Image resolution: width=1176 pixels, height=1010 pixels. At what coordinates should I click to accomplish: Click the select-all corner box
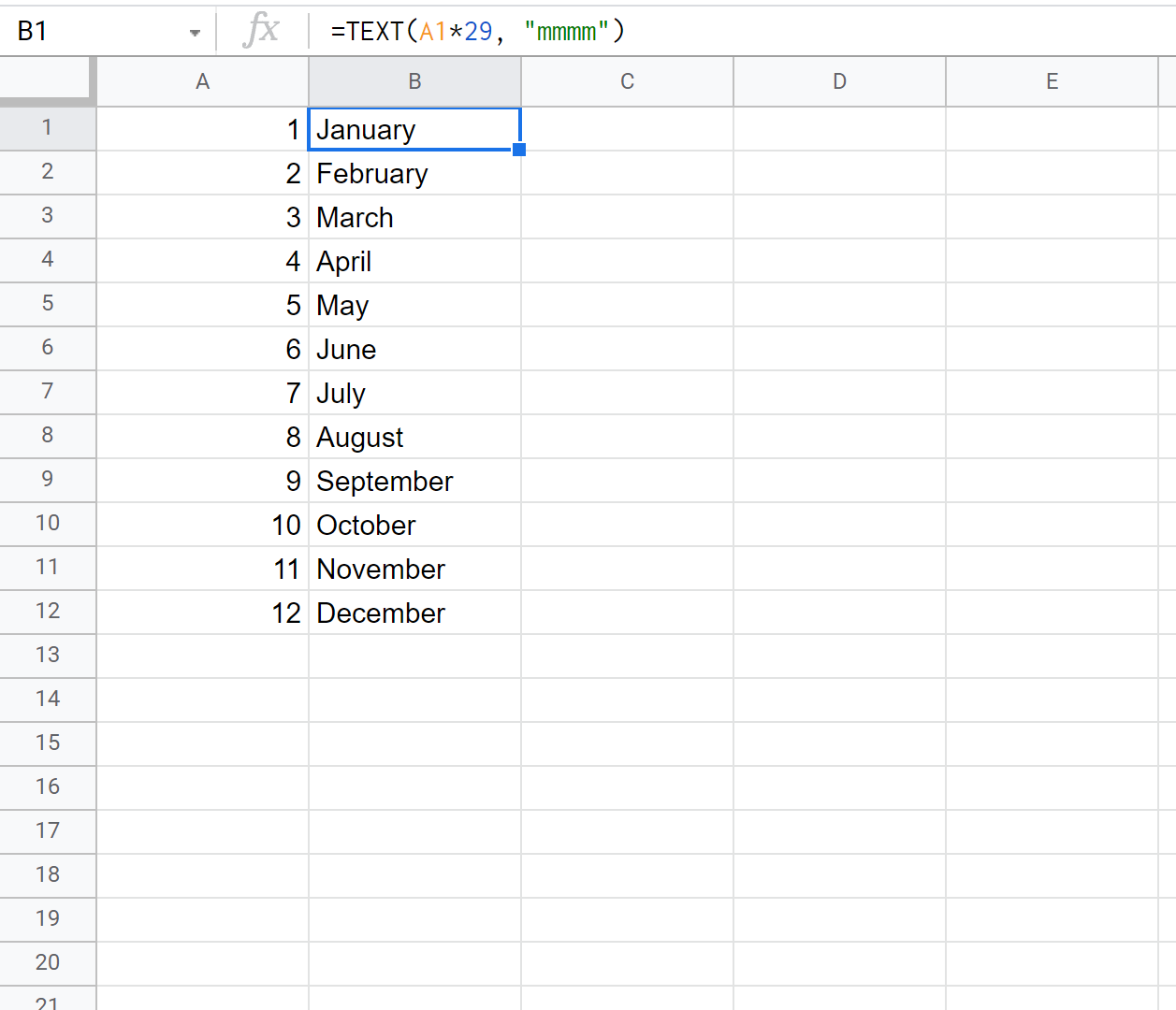coord(47,79)
